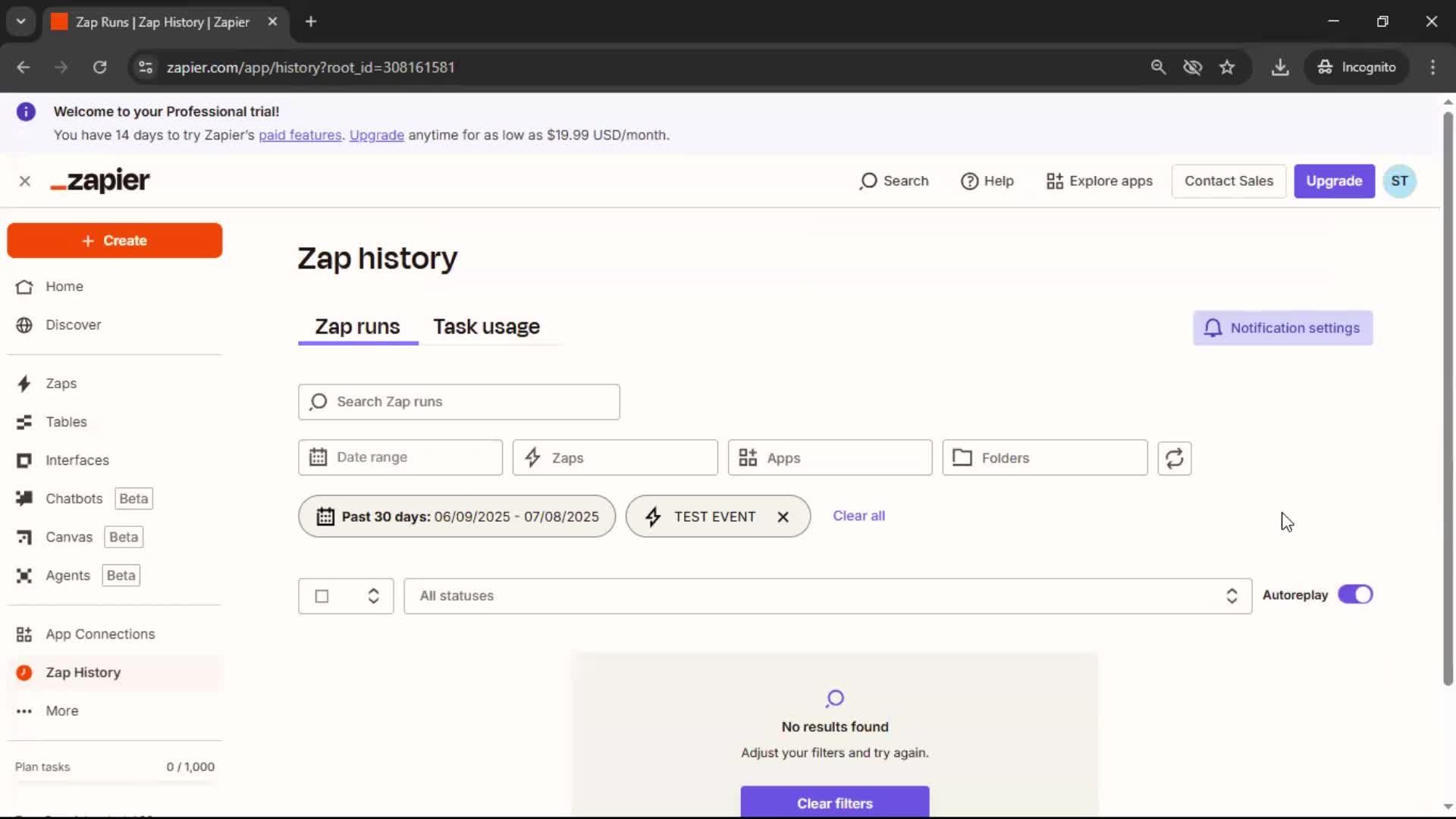Open browser downloads icon

[1280, 67]
